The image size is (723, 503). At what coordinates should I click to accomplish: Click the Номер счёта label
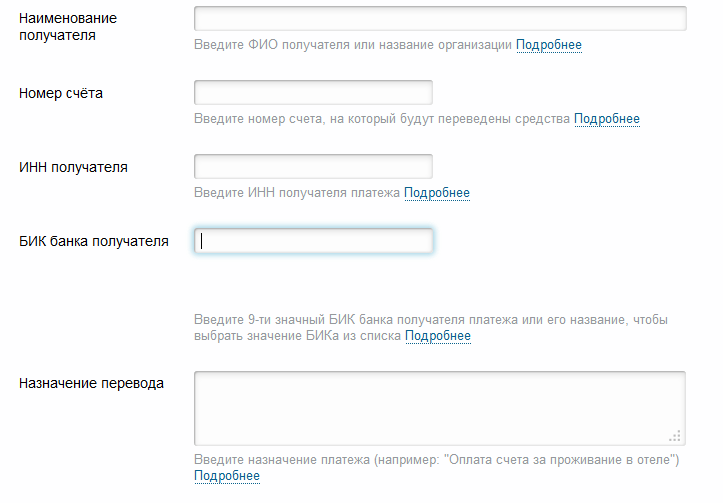[61, 94]
